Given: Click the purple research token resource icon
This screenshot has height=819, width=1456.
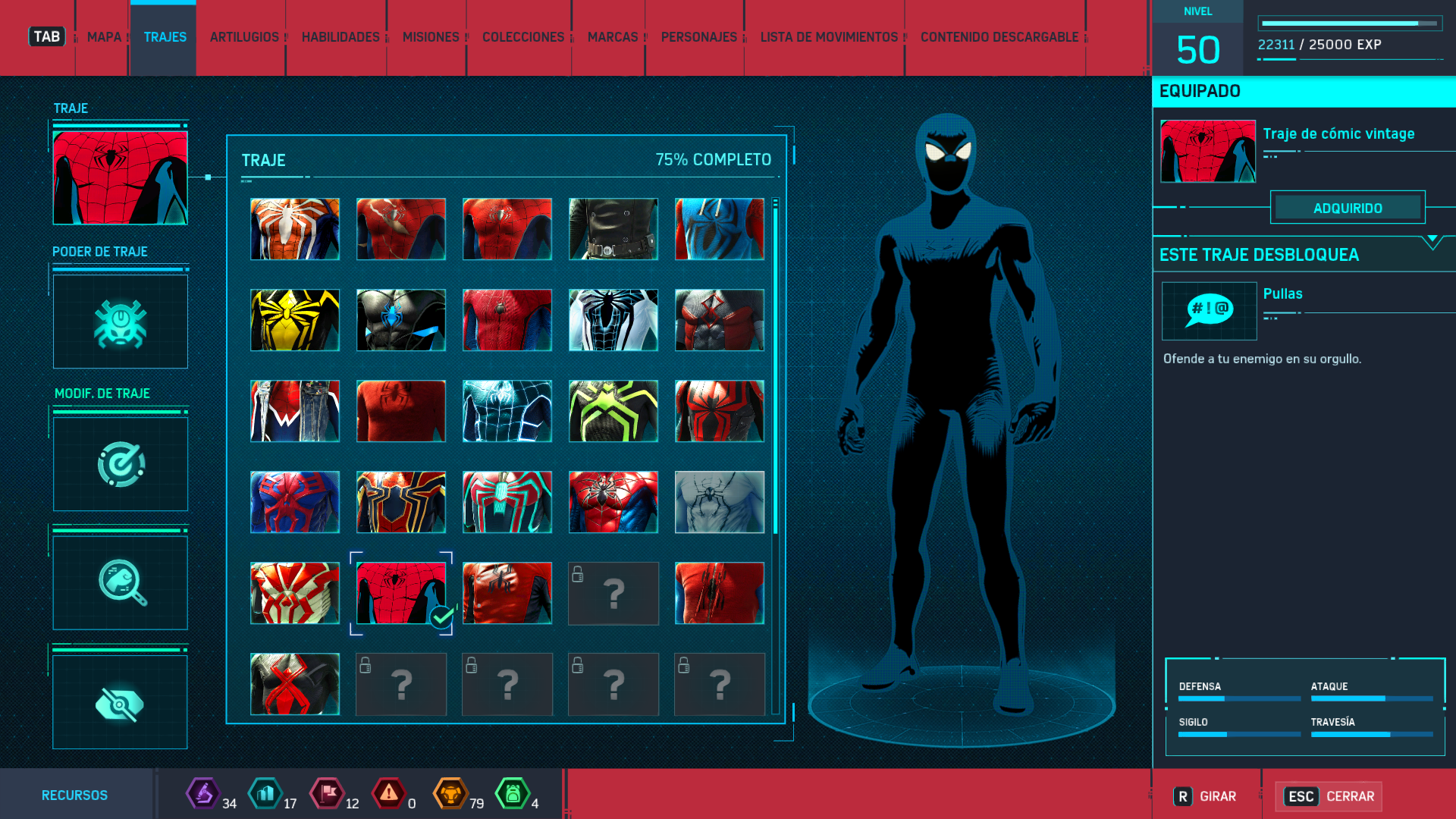Looking at the screenshot, I should [x=202, y=794].
